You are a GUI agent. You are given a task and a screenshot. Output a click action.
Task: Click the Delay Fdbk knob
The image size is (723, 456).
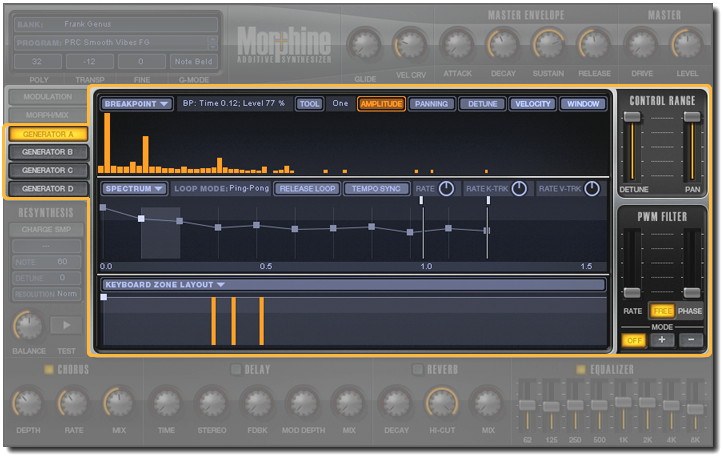[x=257, y=403]
